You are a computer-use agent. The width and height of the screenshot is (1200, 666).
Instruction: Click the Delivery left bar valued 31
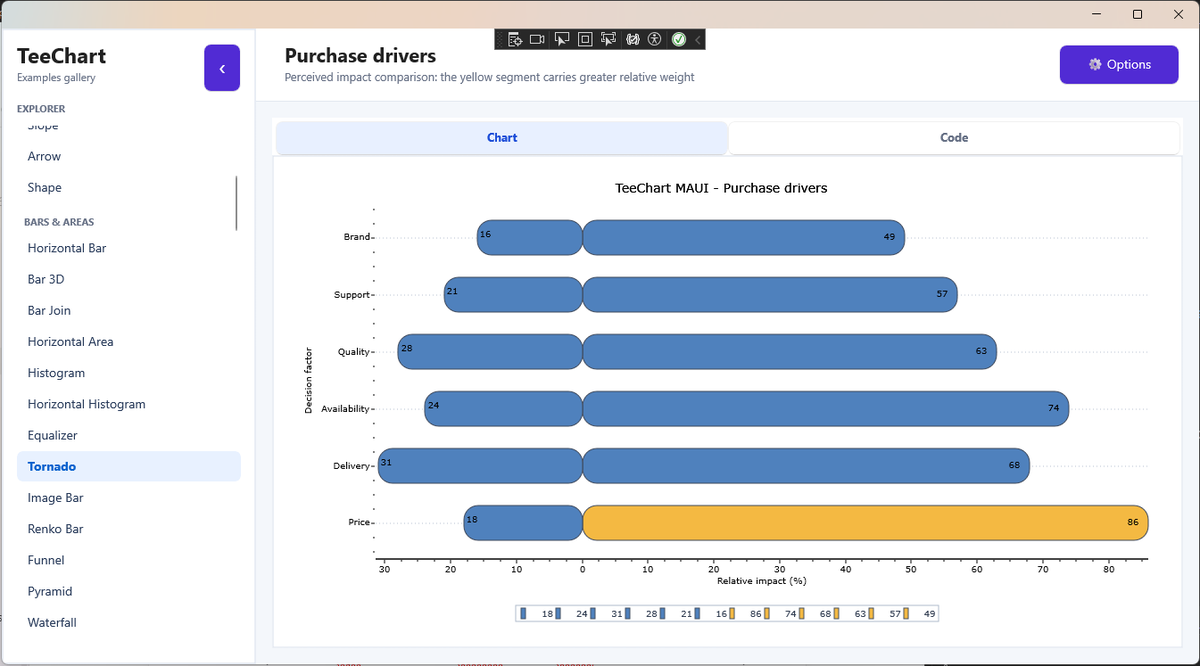pos(480,466)
